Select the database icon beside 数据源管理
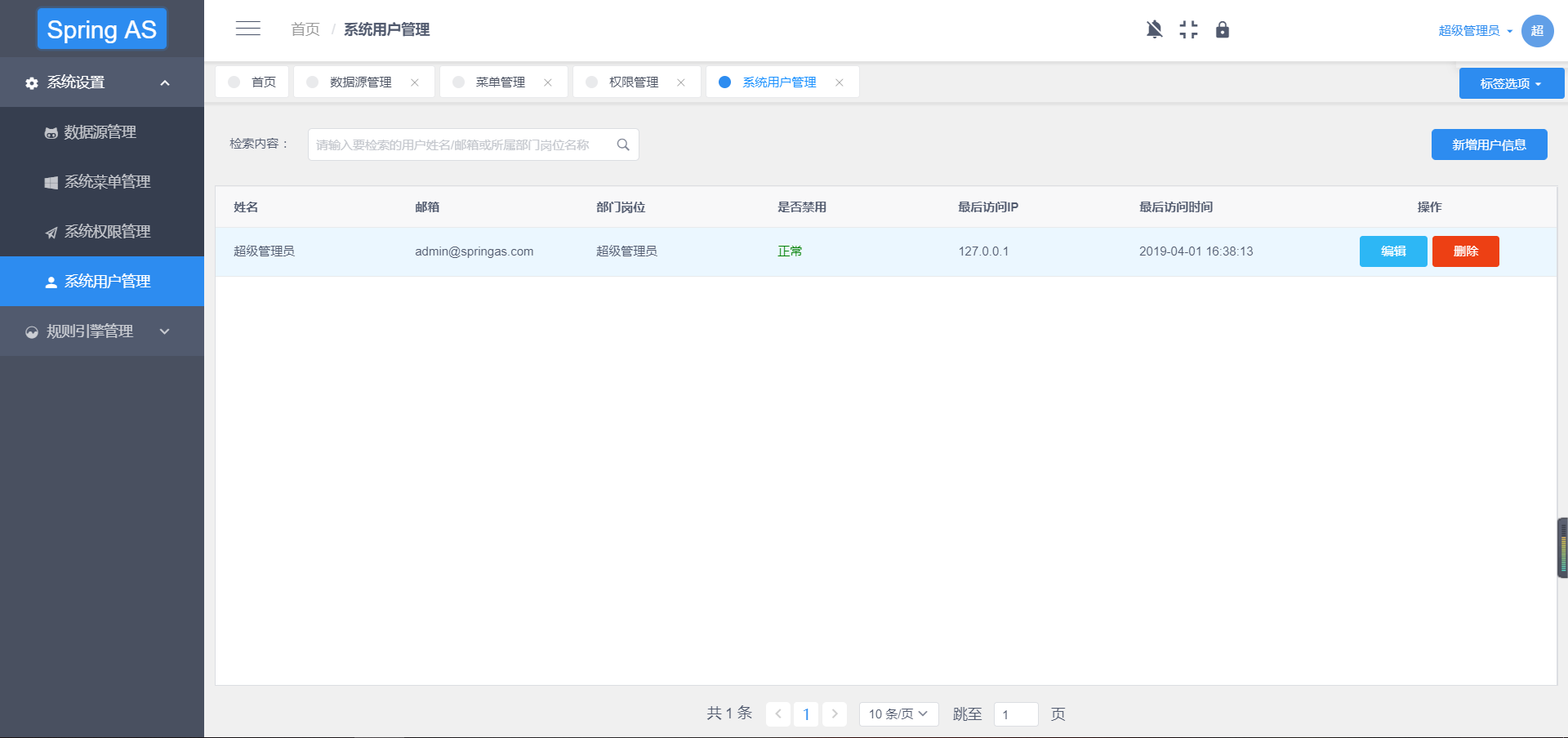This screenshot has height=738, width=1568. 51,132
